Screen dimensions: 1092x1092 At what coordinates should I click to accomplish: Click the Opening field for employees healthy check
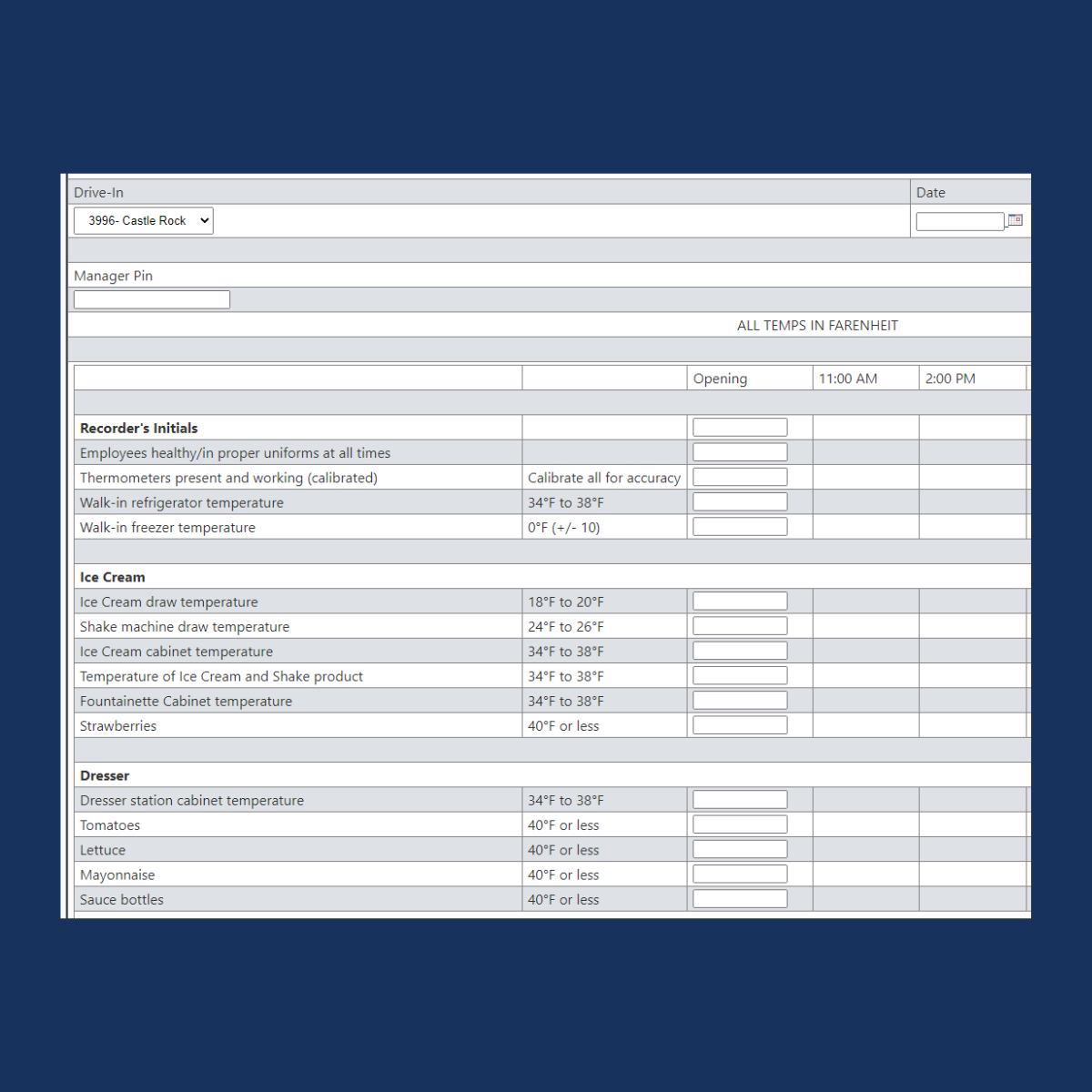[x=739, y=451]
